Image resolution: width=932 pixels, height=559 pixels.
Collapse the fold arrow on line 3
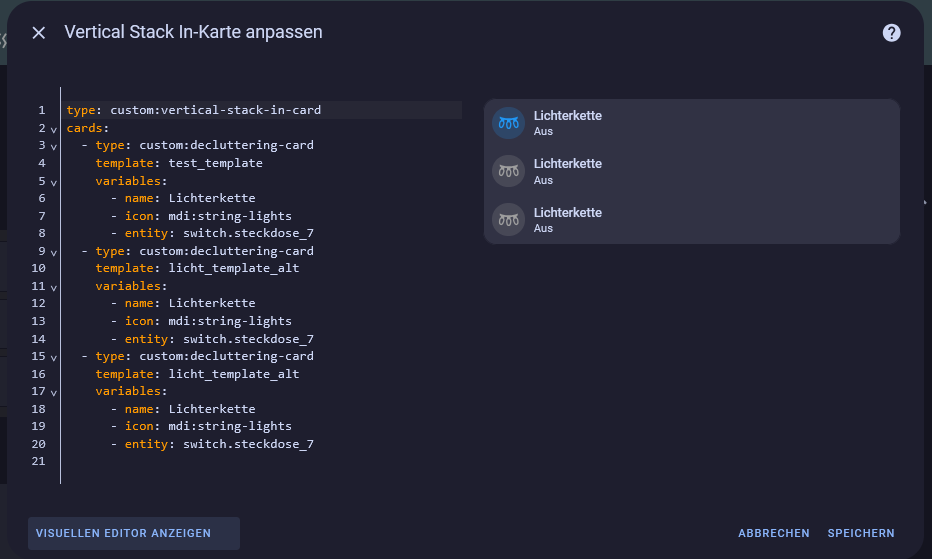pyautogui.click(x=53, y=146)
